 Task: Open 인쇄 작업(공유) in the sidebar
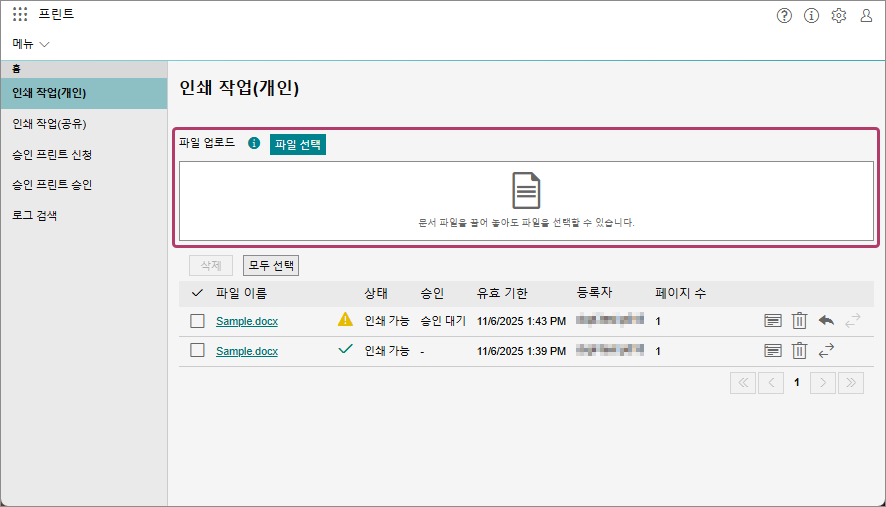pos(48,124)
